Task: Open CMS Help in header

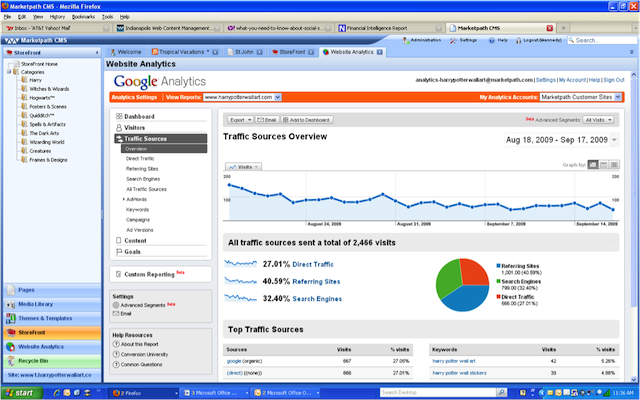Action: coord(498,40)
